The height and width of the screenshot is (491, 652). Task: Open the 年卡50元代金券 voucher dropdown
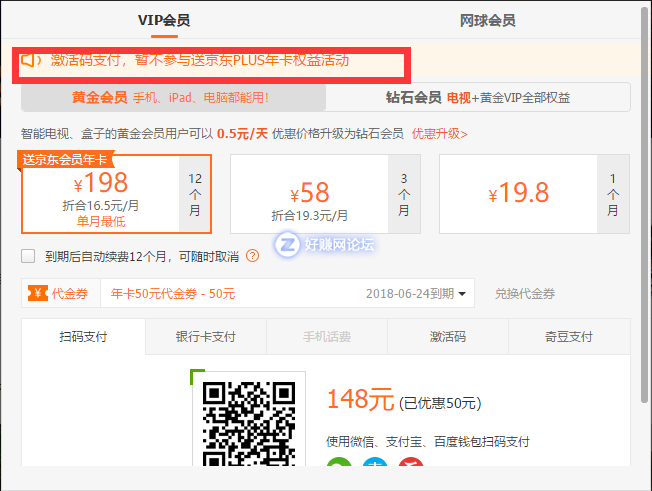click(x=287, y=294)
